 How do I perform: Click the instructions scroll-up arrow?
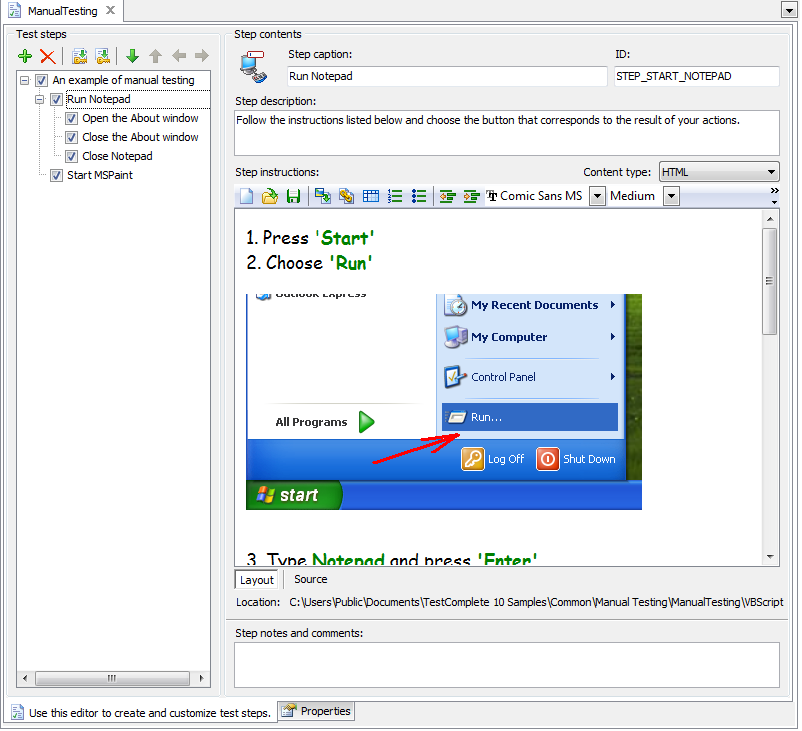tap(770, 219)
